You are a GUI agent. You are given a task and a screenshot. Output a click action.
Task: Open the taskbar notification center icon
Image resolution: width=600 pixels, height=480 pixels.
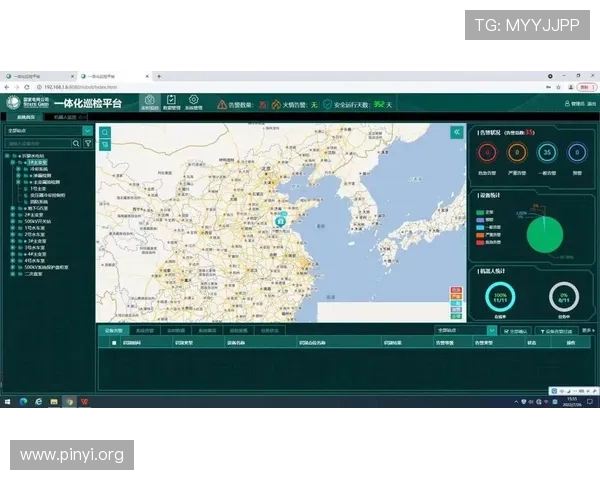pos(590,402)
